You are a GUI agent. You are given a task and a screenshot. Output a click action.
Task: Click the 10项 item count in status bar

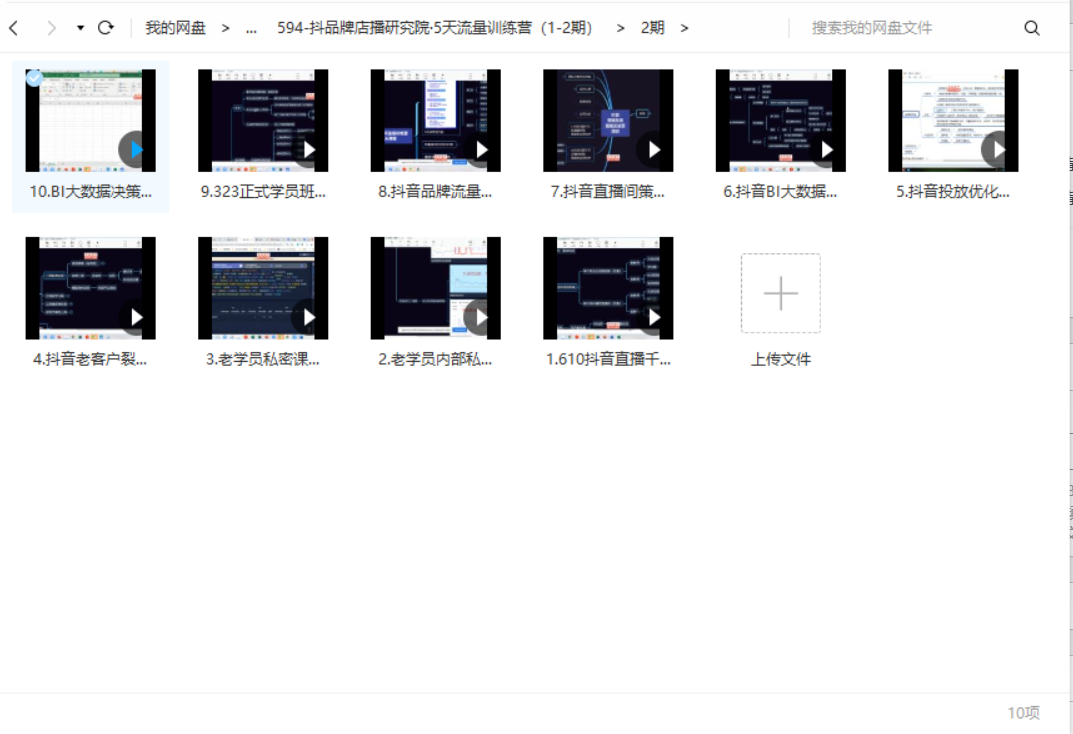pyautogui.click(x=1023, y=713)
